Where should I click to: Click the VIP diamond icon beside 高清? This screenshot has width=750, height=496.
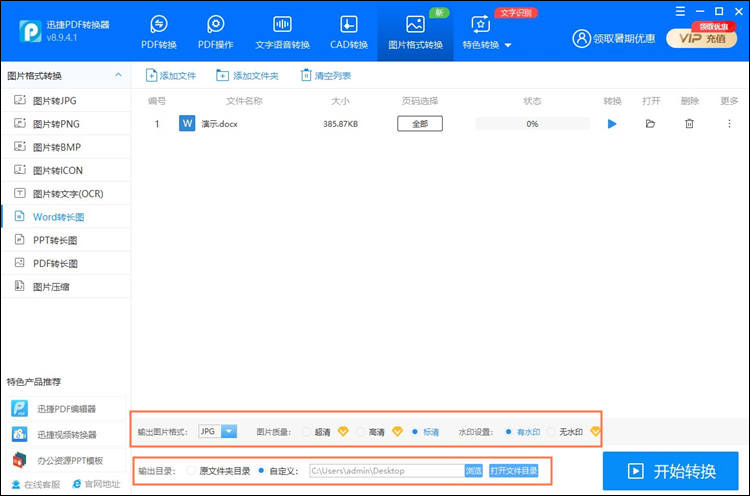click(x=397, y=431)
